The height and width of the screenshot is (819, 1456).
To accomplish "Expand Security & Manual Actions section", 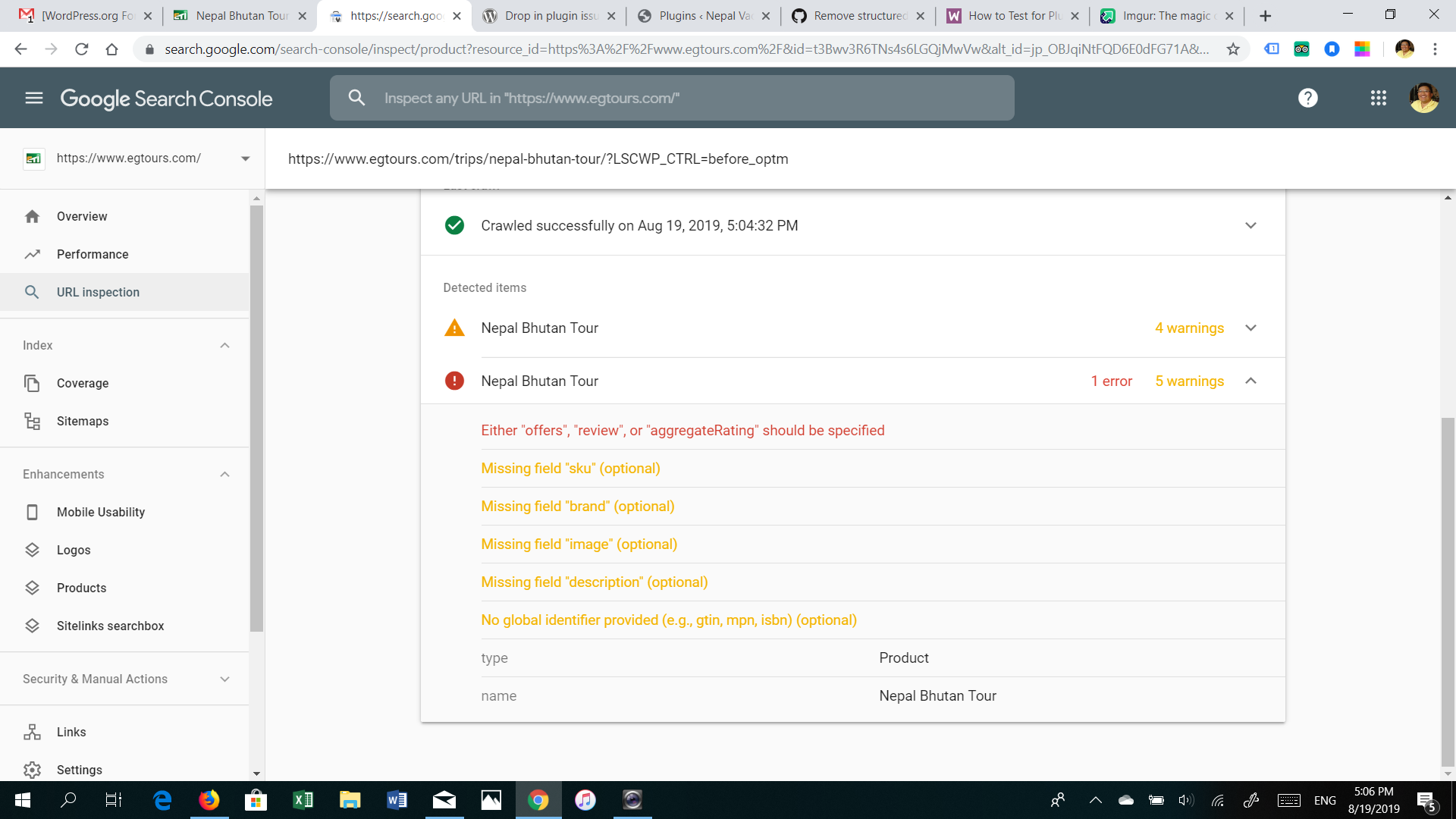I will 224,679.
